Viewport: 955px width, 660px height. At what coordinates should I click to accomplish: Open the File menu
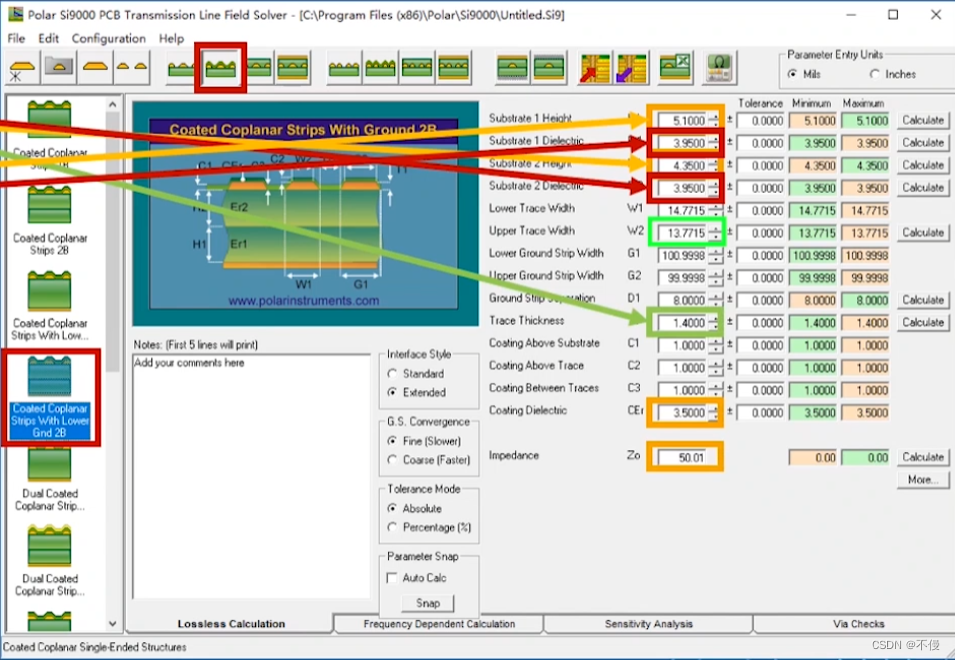tap(16, 38)
